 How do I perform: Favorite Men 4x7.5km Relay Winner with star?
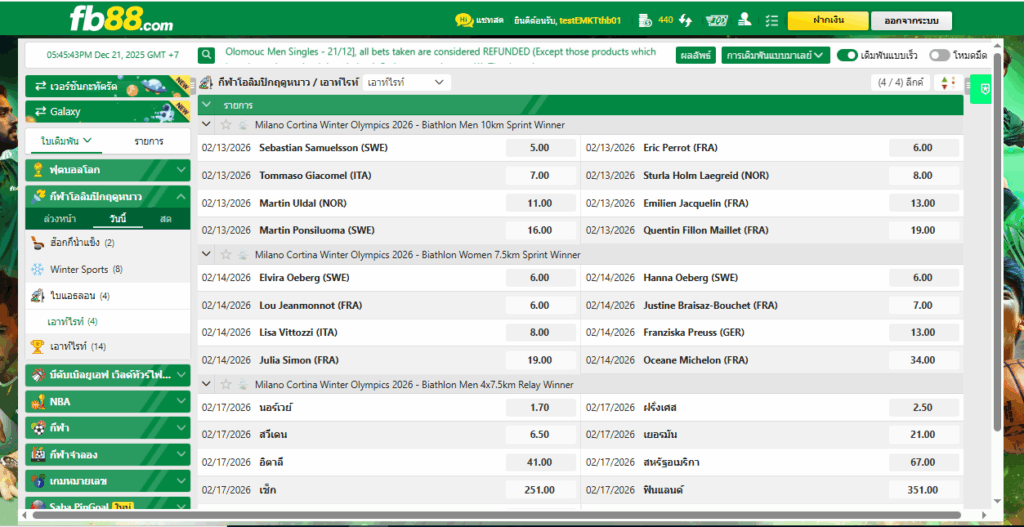point(226,385)
